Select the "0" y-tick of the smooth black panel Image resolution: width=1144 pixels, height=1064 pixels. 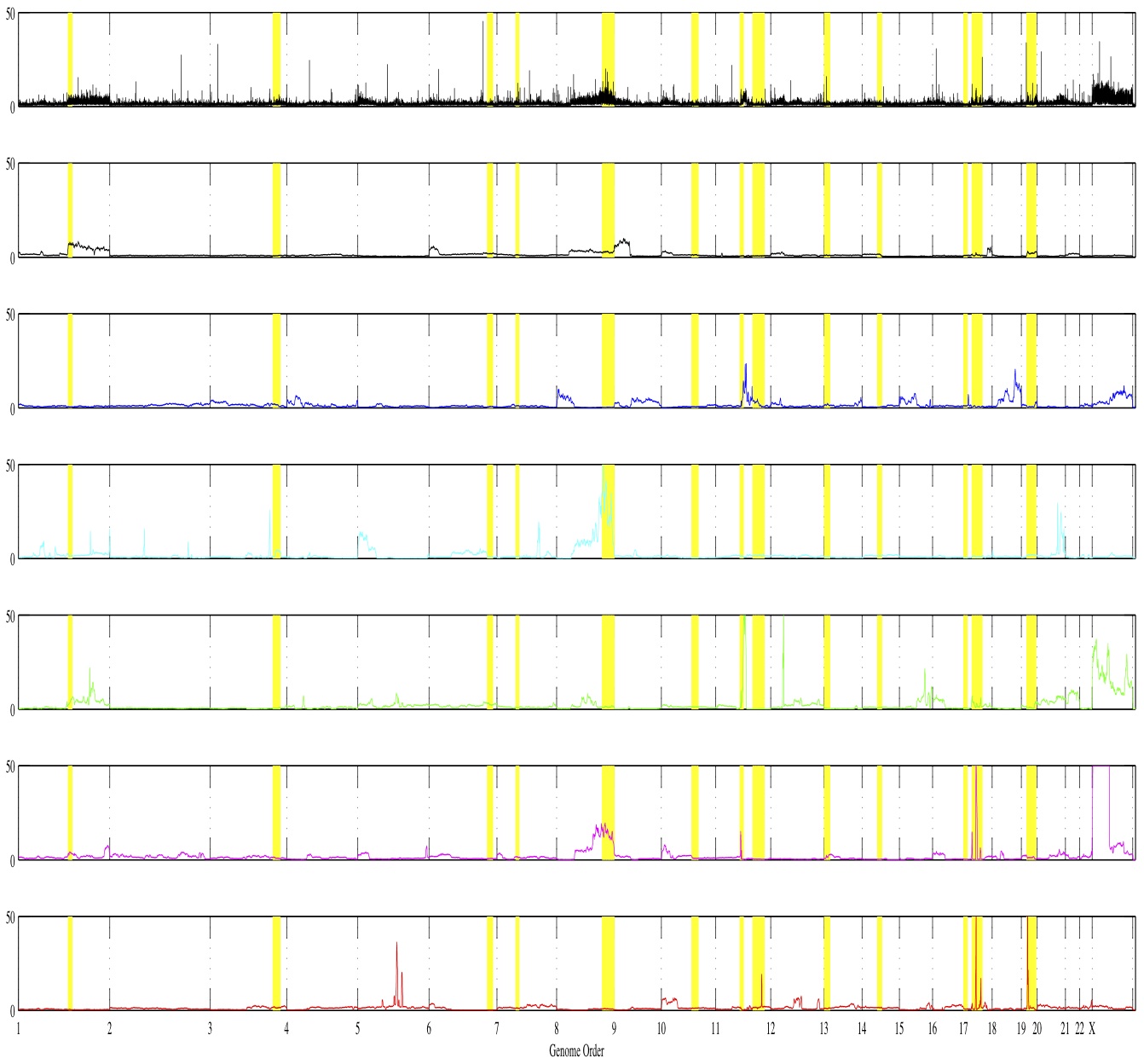[13, 257]
